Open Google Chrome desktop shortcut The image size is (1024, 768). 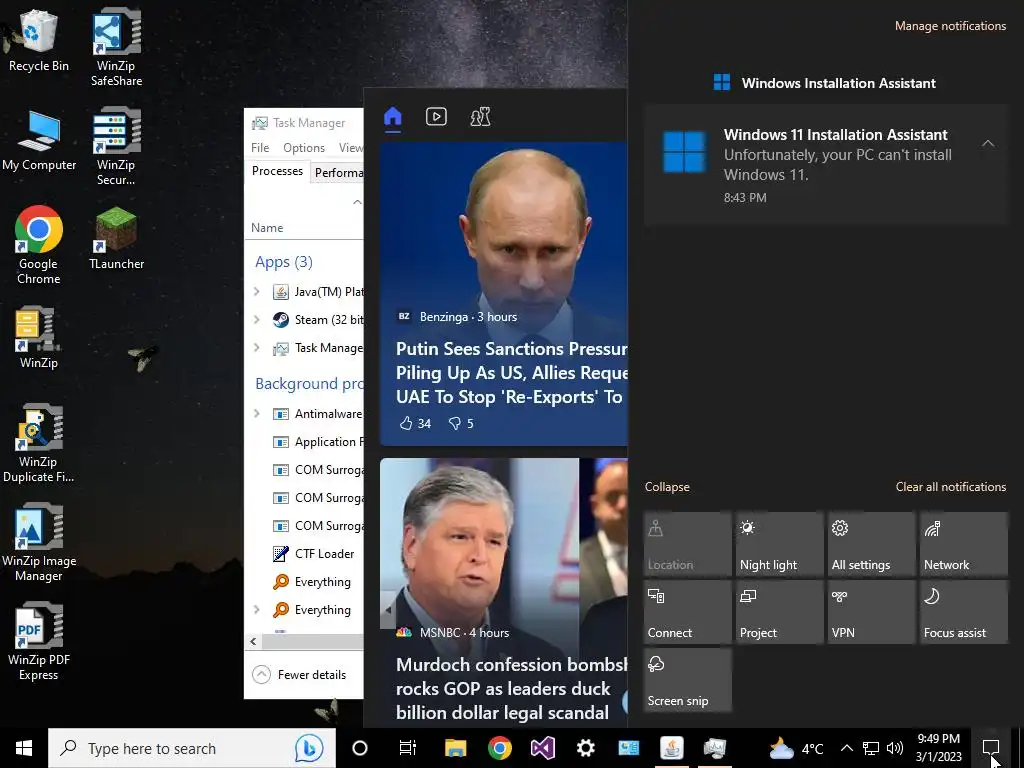tap(39, 245)
